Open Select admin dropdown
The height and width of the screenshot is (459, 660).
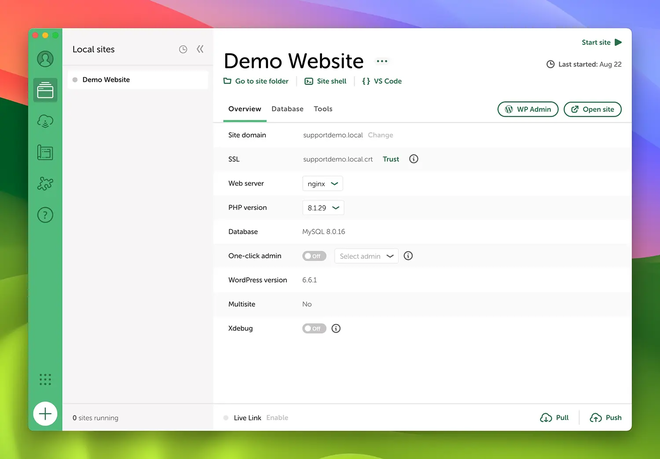(366, 256)
